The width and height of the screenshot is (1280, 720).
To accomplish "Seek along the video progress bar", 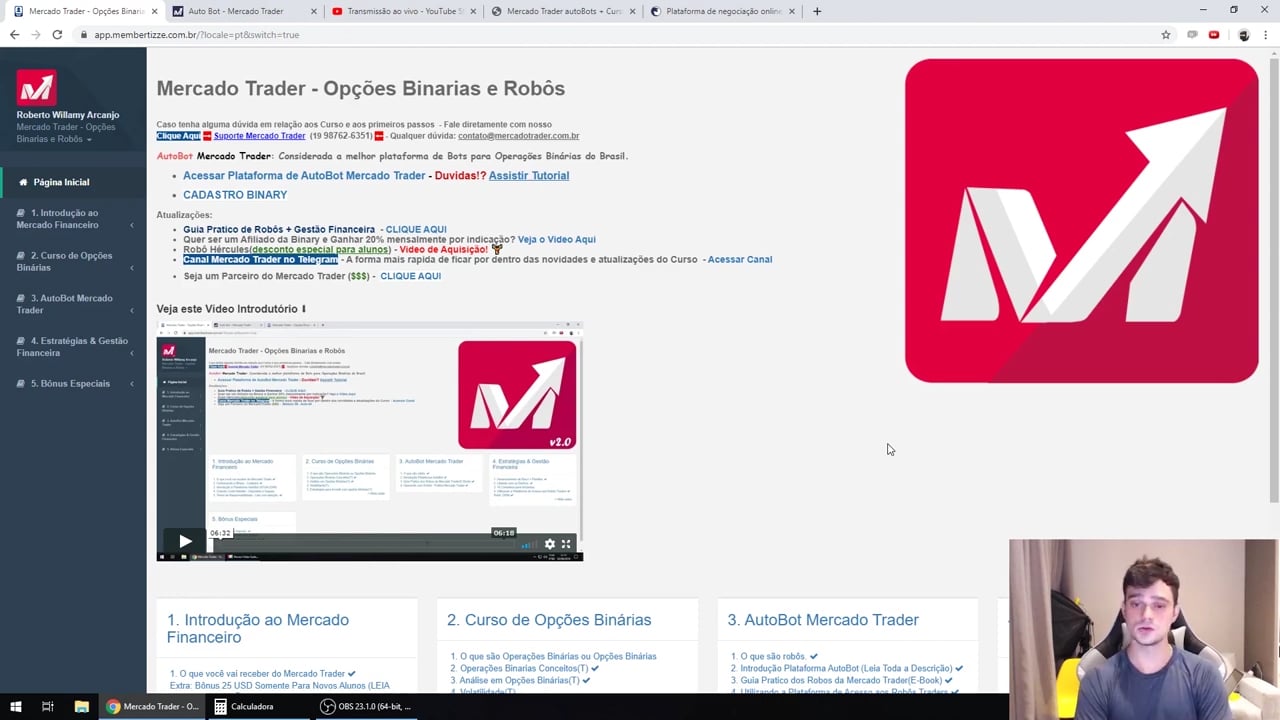I will point(363,545).
